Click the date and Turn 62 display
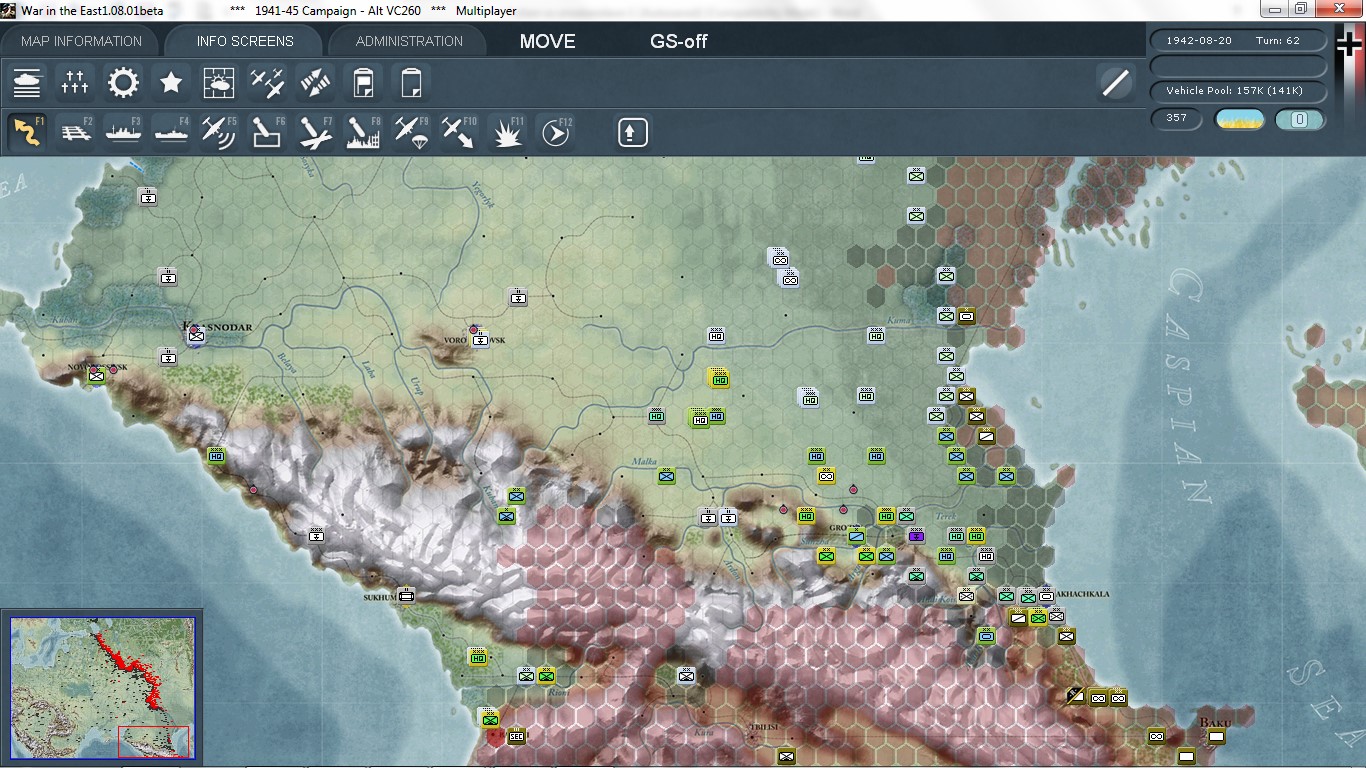1366x768 pixels. [1239, 41]
